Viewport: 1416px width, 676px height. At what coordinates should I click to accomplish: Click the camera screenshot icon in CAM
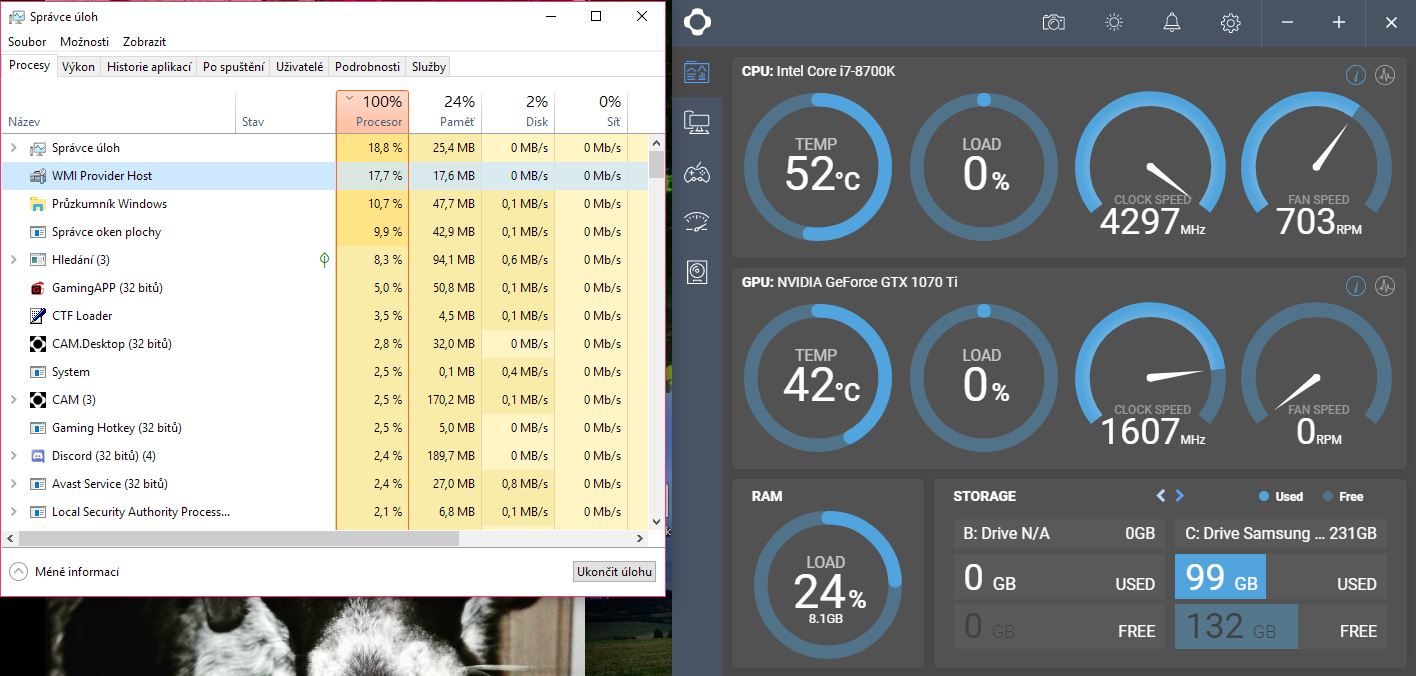pos(1053,22)
